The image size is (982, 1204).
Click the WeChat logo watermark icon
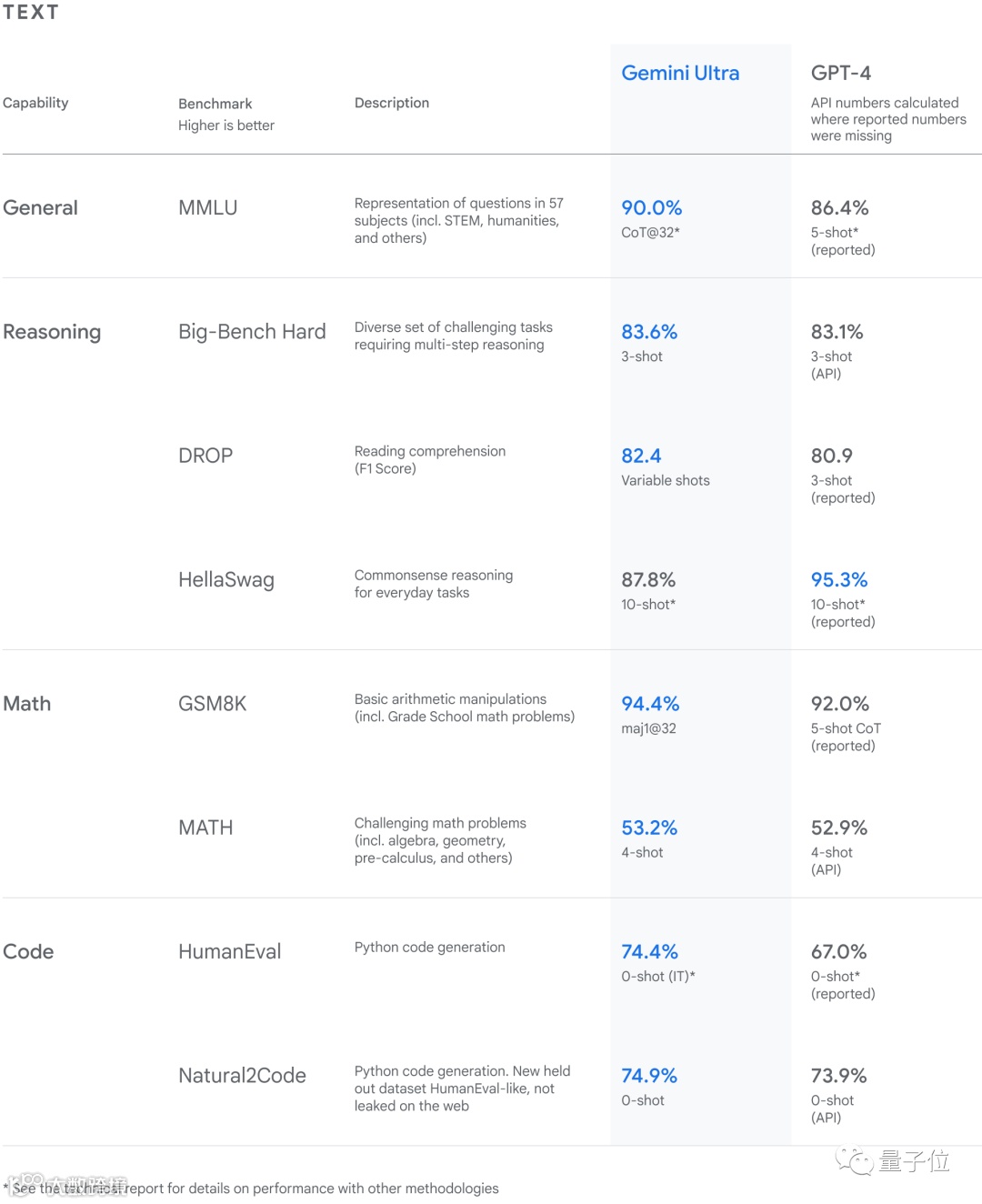854,1160
